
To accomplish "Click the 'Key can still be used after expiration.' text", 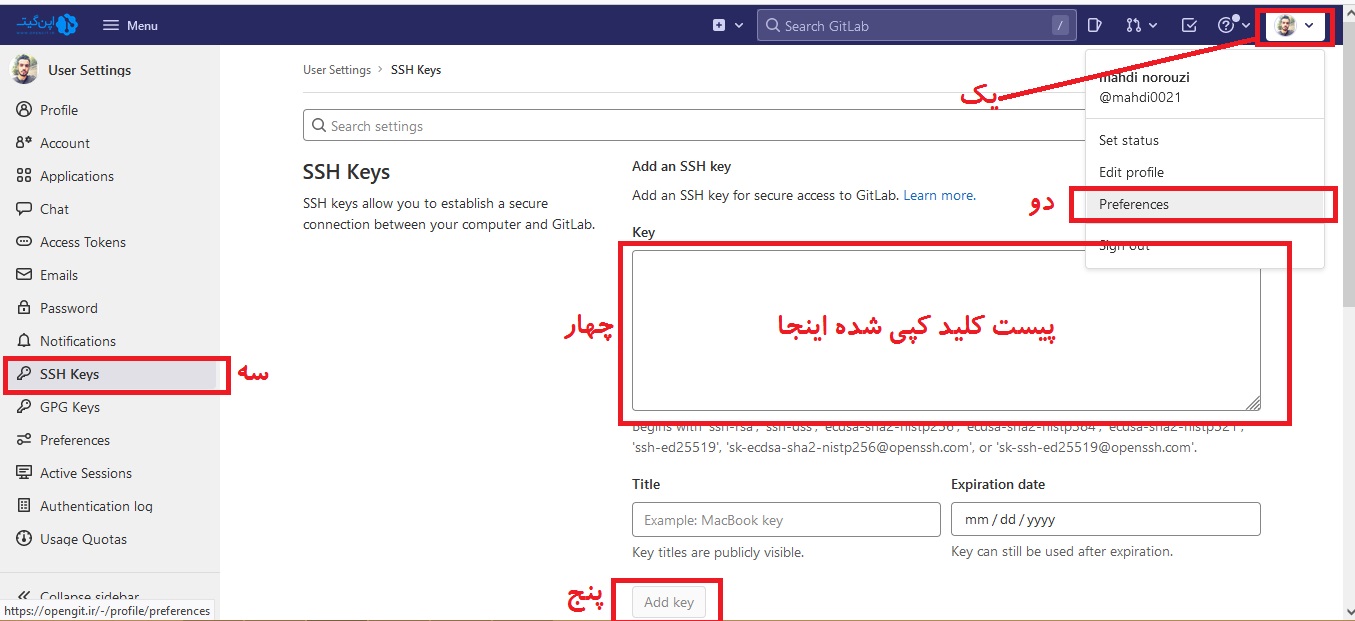I will pos(1062,552).
